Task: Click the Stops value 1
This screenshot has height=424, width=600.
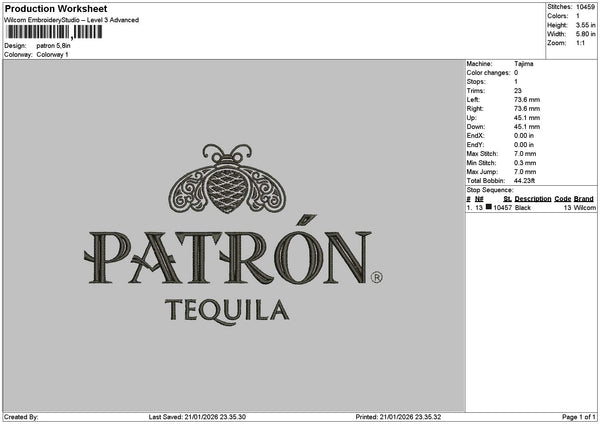Action: pos(516,82)
